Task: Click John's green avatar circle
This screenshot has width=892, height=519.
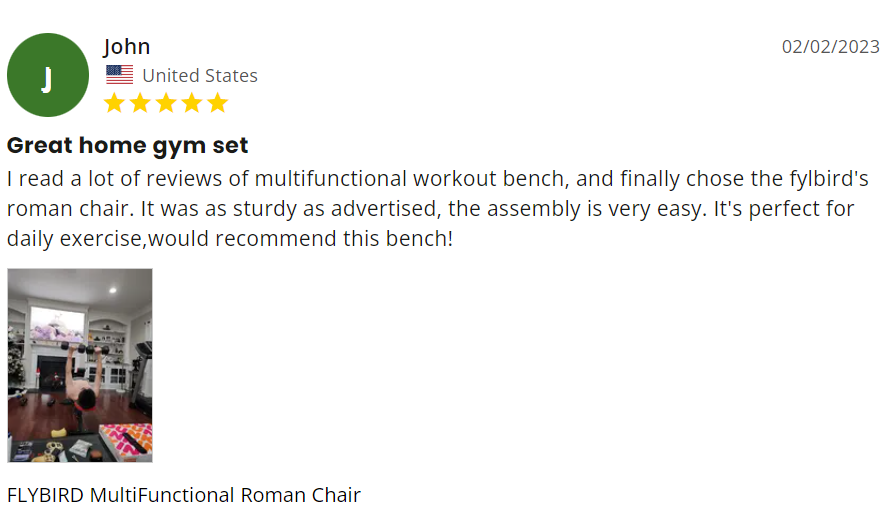Action: (x=47, y=75)
